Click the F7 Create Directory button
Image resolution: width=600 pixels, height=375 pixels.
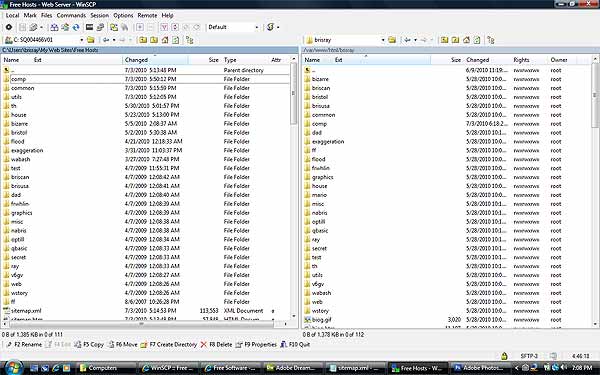coord(169,344)
